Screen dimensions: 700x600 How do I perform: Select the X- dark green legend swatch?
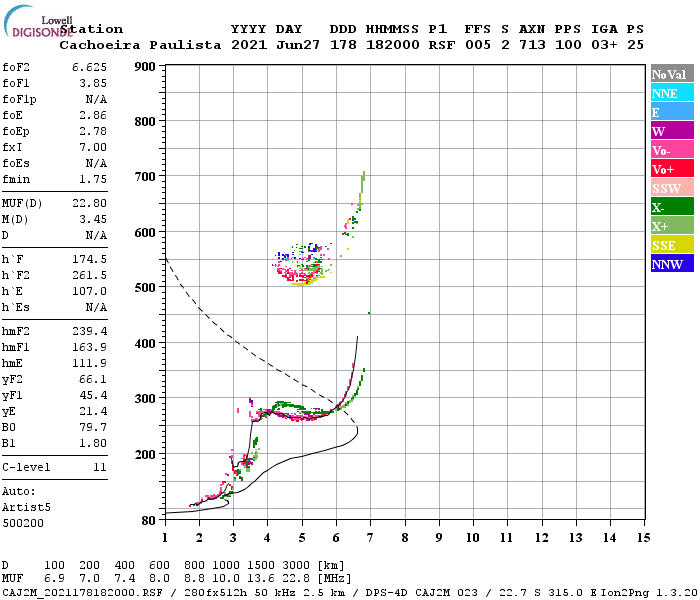(x=672, y=207)
